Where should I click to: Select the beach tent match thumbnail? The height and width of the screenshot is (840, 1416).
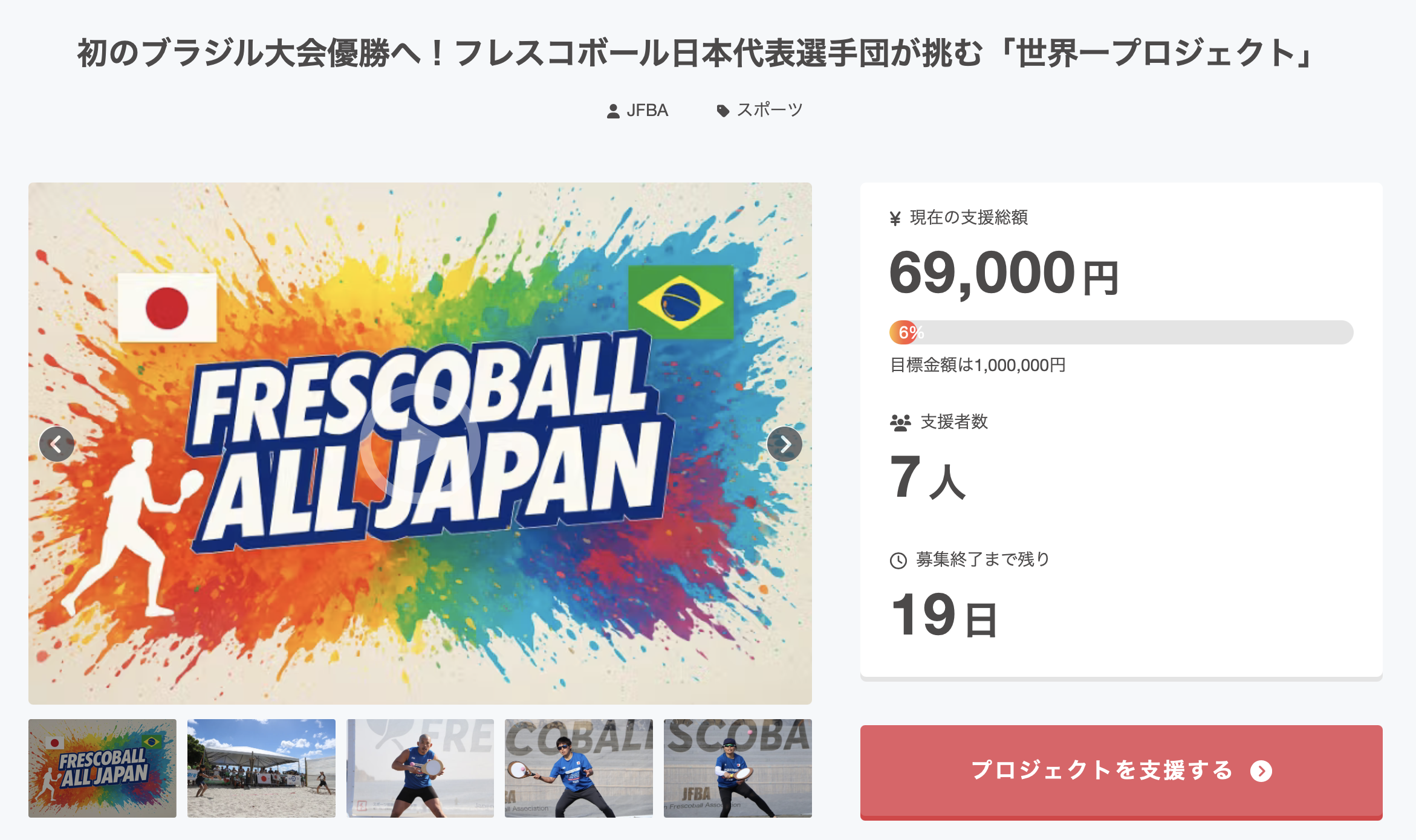[x=261, y=768]
